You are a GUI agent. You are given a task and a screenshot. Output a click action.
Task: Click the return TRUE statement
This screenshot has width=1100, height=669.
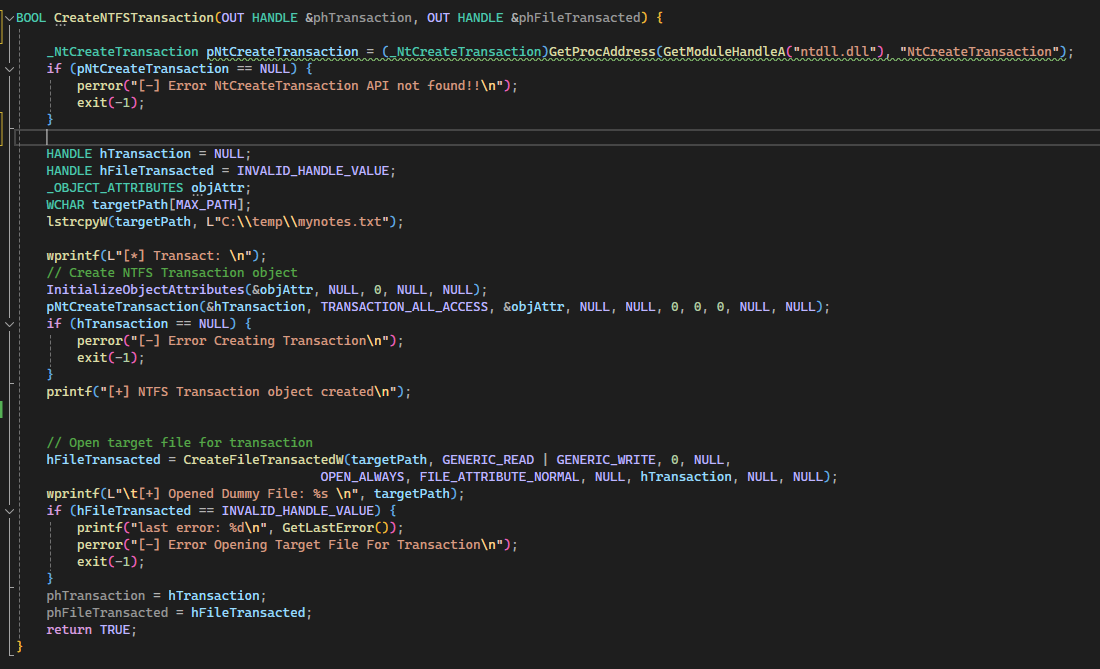point(91,630)
